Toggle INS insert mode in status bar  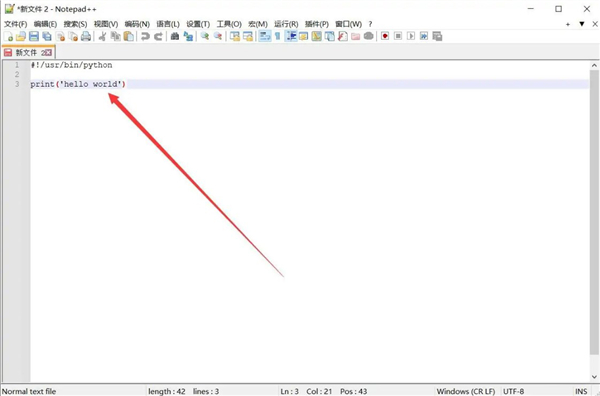581,391
